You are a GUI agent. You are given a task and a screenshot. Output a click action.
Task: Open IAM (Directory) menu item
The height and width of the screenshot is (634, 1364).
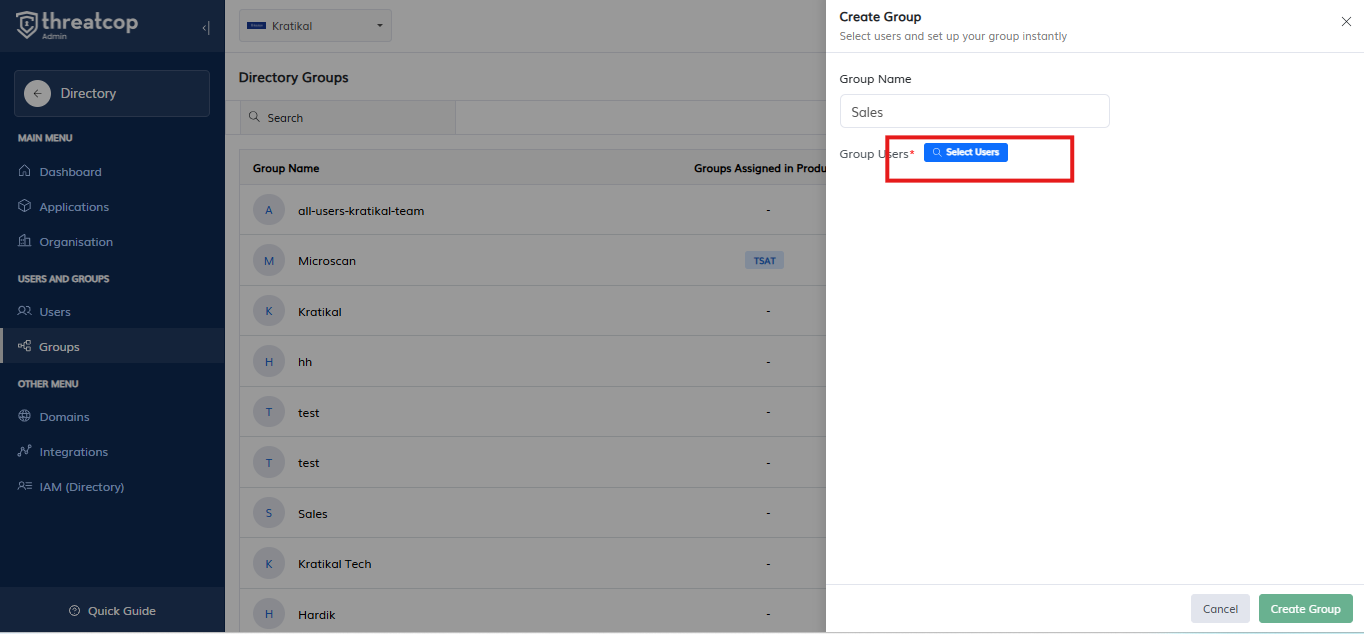pos(81,487)
